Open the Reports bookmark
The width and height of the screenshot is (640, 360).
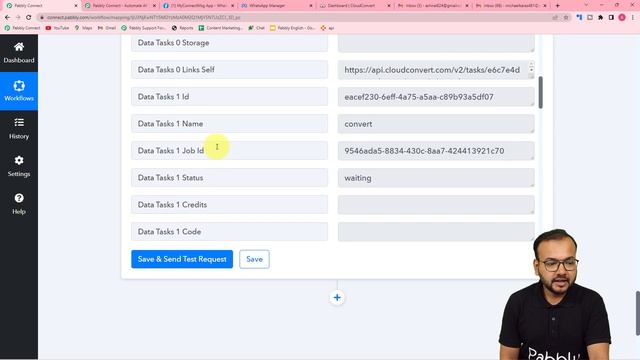(x=182, y=28)
